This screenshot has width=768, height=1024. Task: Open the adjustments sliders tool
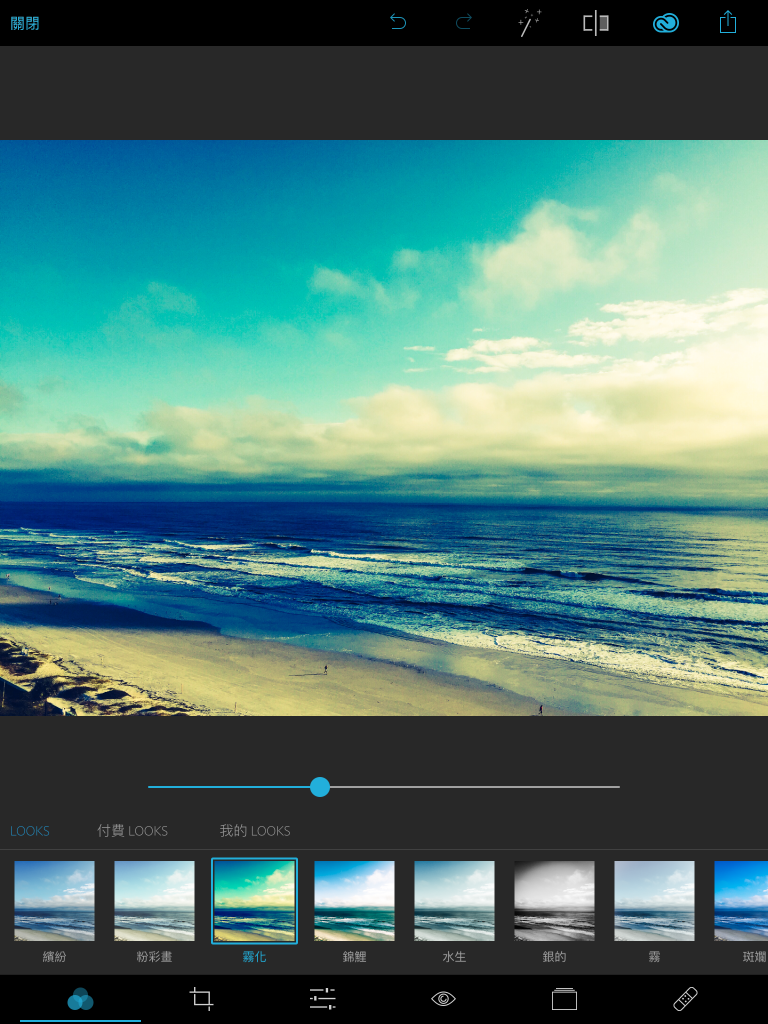coord(323,998)
